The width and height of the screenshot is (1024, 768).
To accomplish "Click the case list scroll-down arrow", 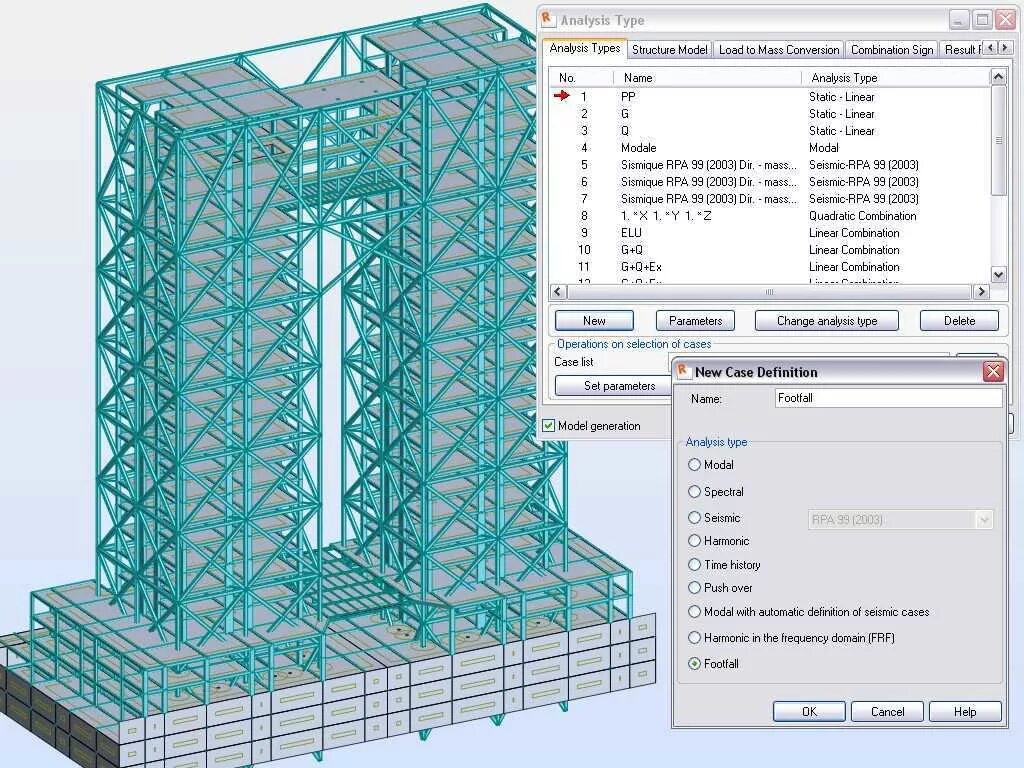I will (x=998, y=274).
